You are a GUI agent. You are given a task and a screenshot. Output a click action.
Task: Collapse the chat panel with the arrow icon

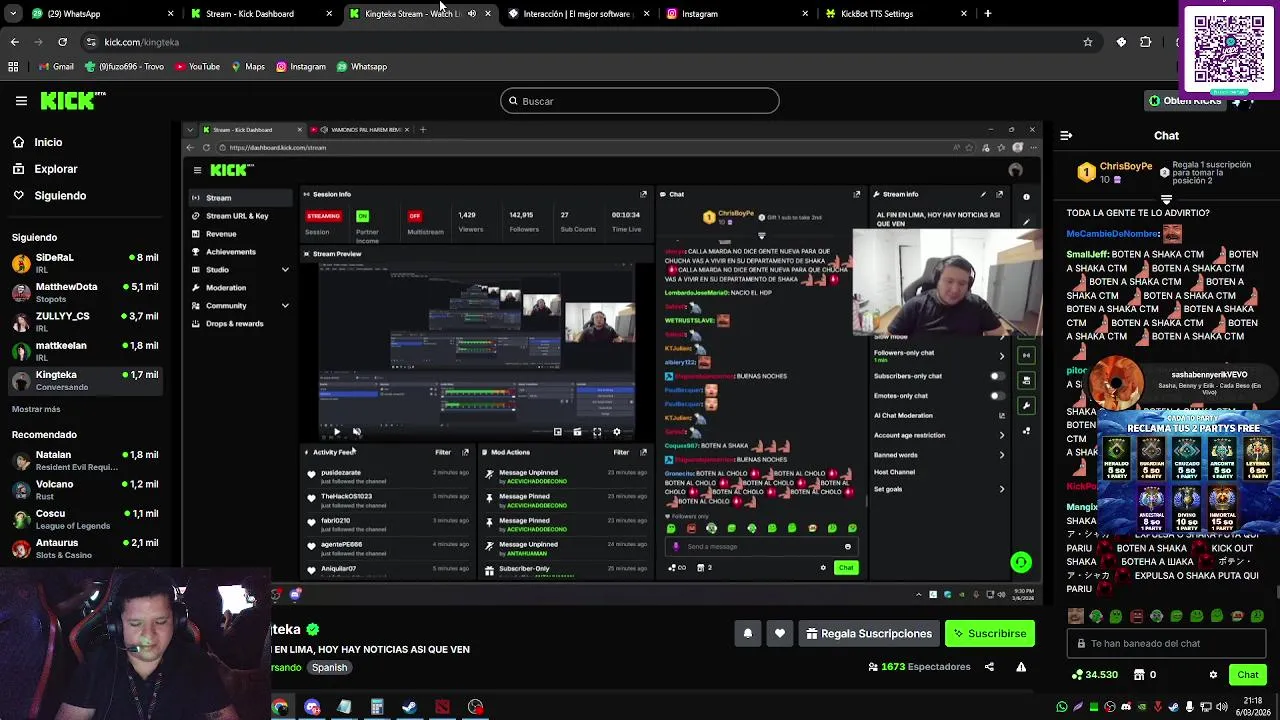click(x=1066, y=135)
